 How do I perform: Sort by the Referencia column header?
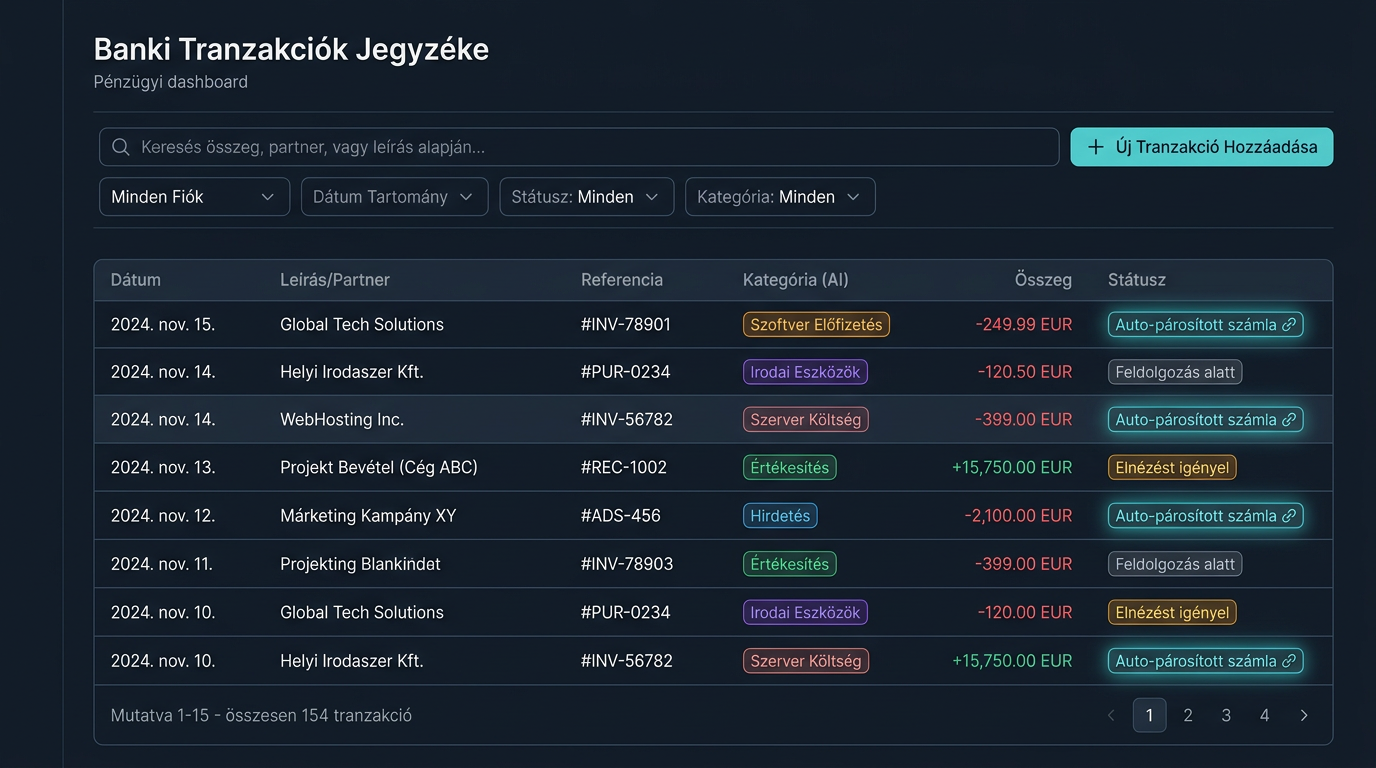(622, 280)
